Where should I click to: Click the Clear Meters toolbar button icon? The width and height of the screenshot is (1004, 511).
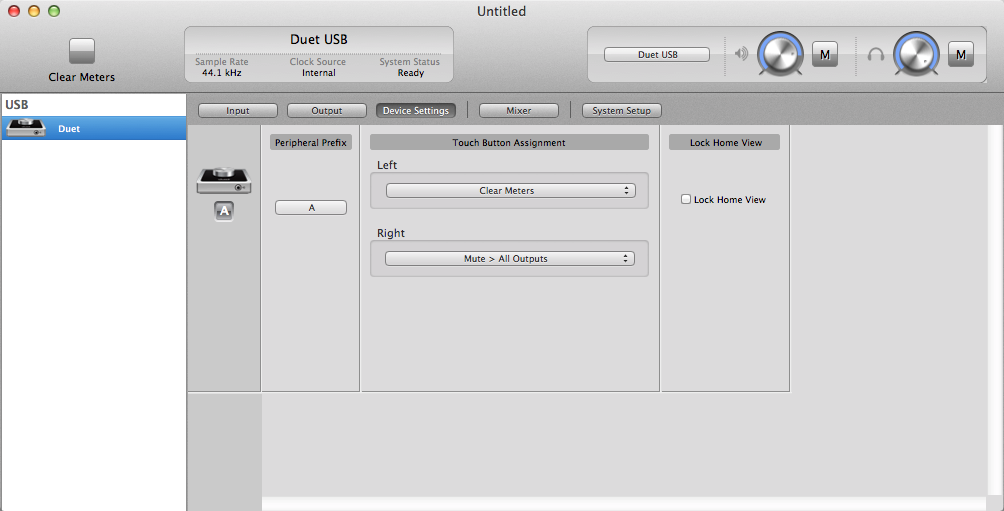82,51
